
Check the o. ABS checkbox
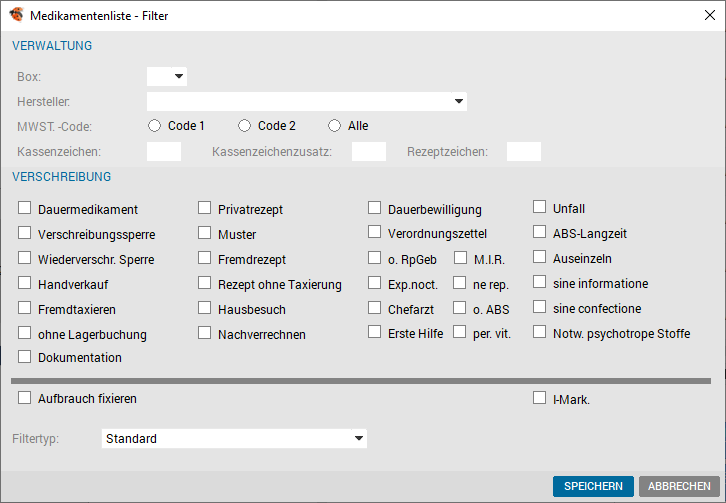460,308
